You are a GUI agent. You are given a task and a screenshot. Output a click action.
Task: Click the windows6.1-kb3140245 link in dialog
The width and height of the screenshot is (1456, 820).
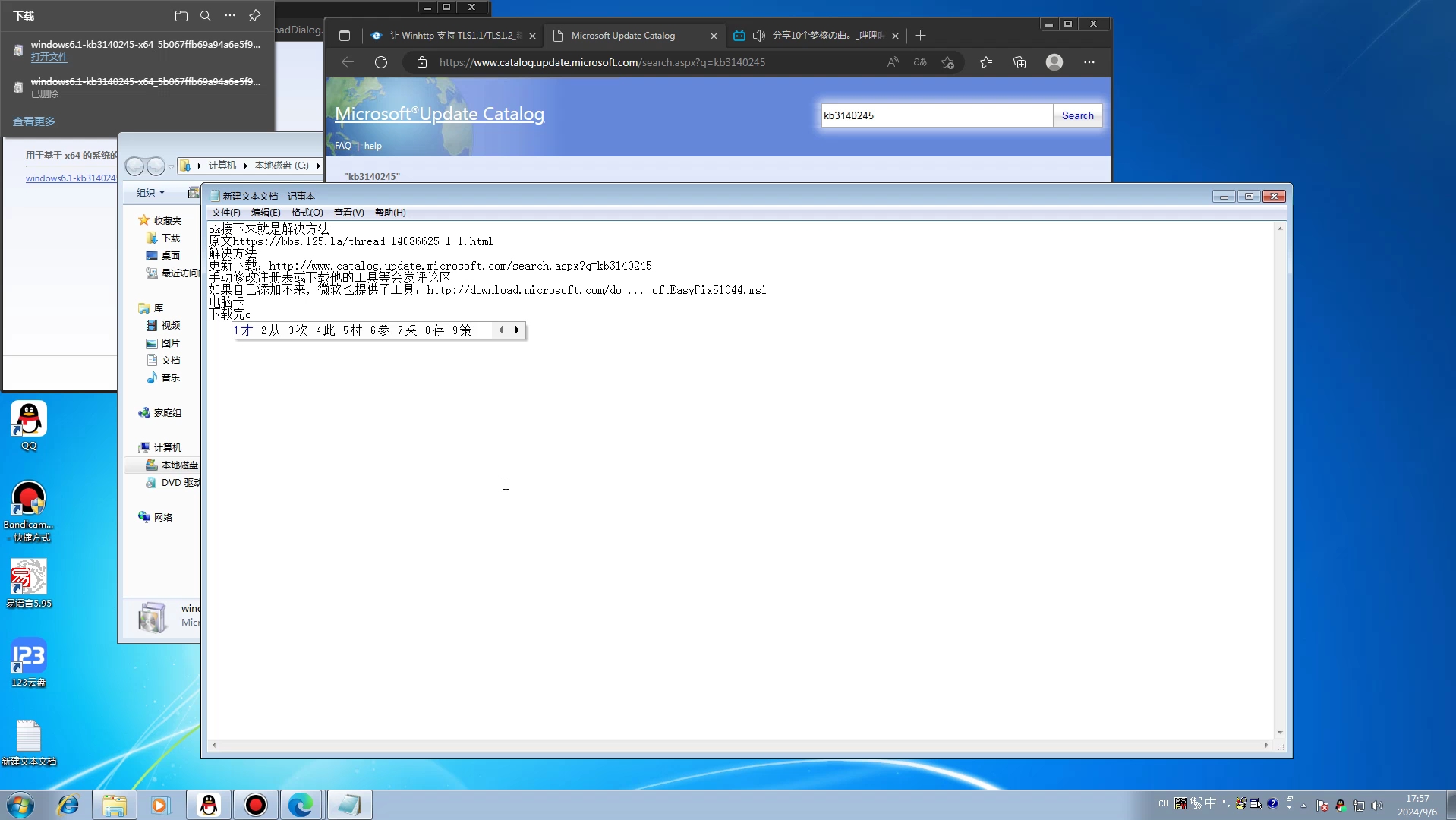coord(71,178)
